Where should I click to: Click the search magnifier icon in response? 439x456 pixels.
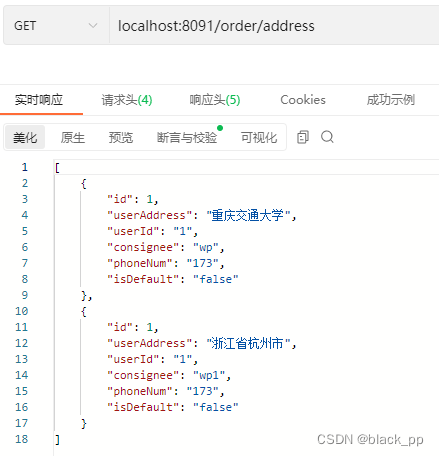327,137
